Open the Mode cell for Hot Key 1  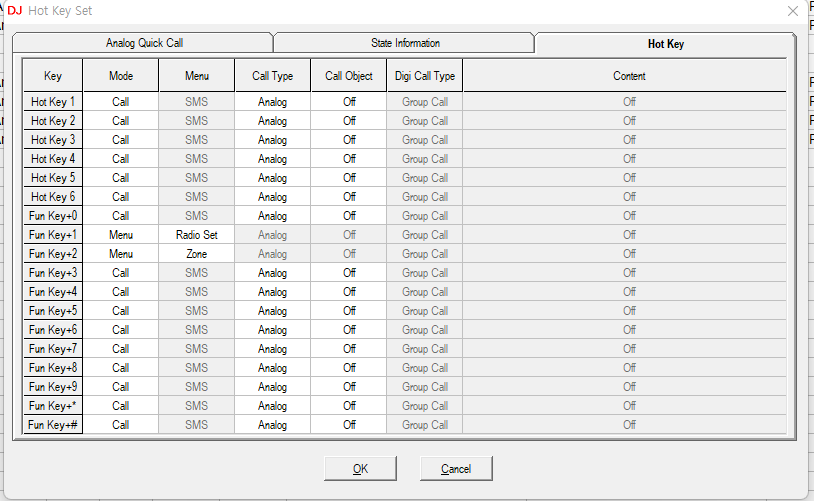tap(121, 102)
